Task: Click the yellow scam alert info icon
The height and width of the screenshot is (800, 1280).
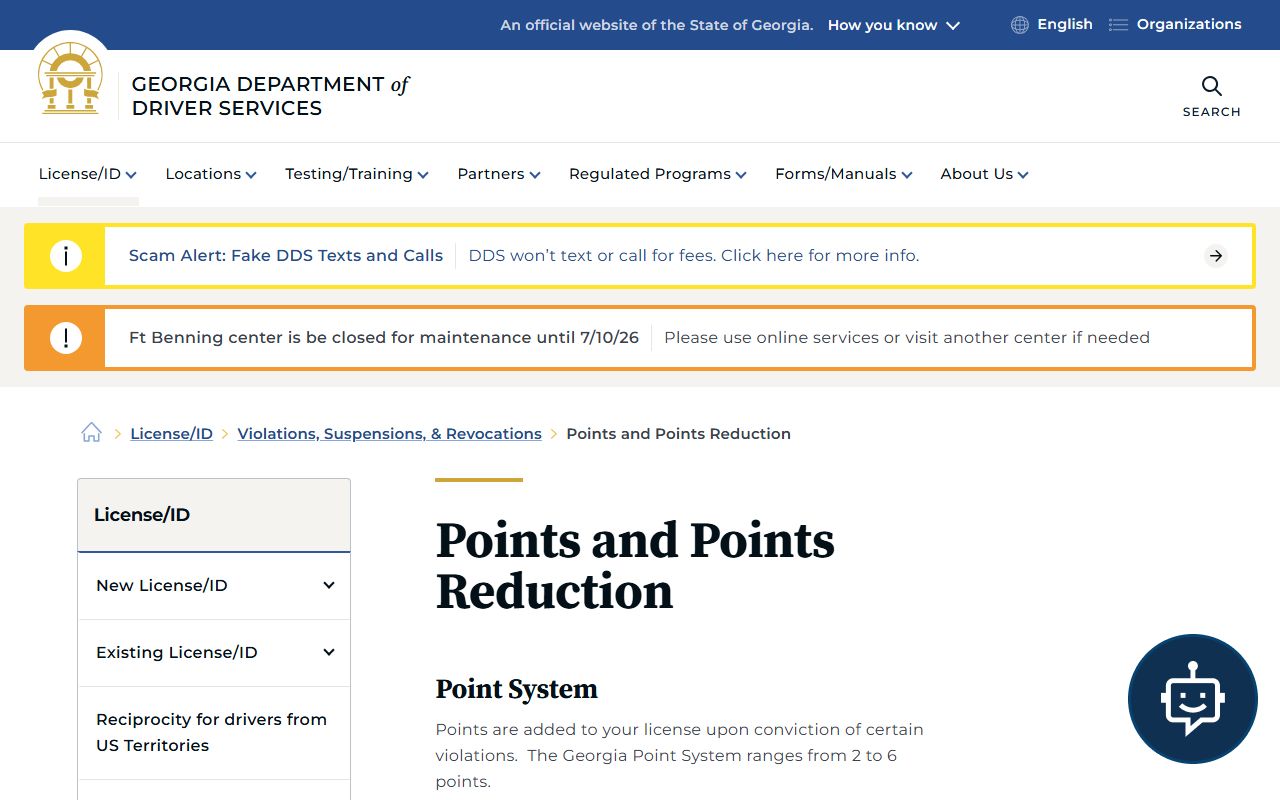Action: [x=65, y=256]
